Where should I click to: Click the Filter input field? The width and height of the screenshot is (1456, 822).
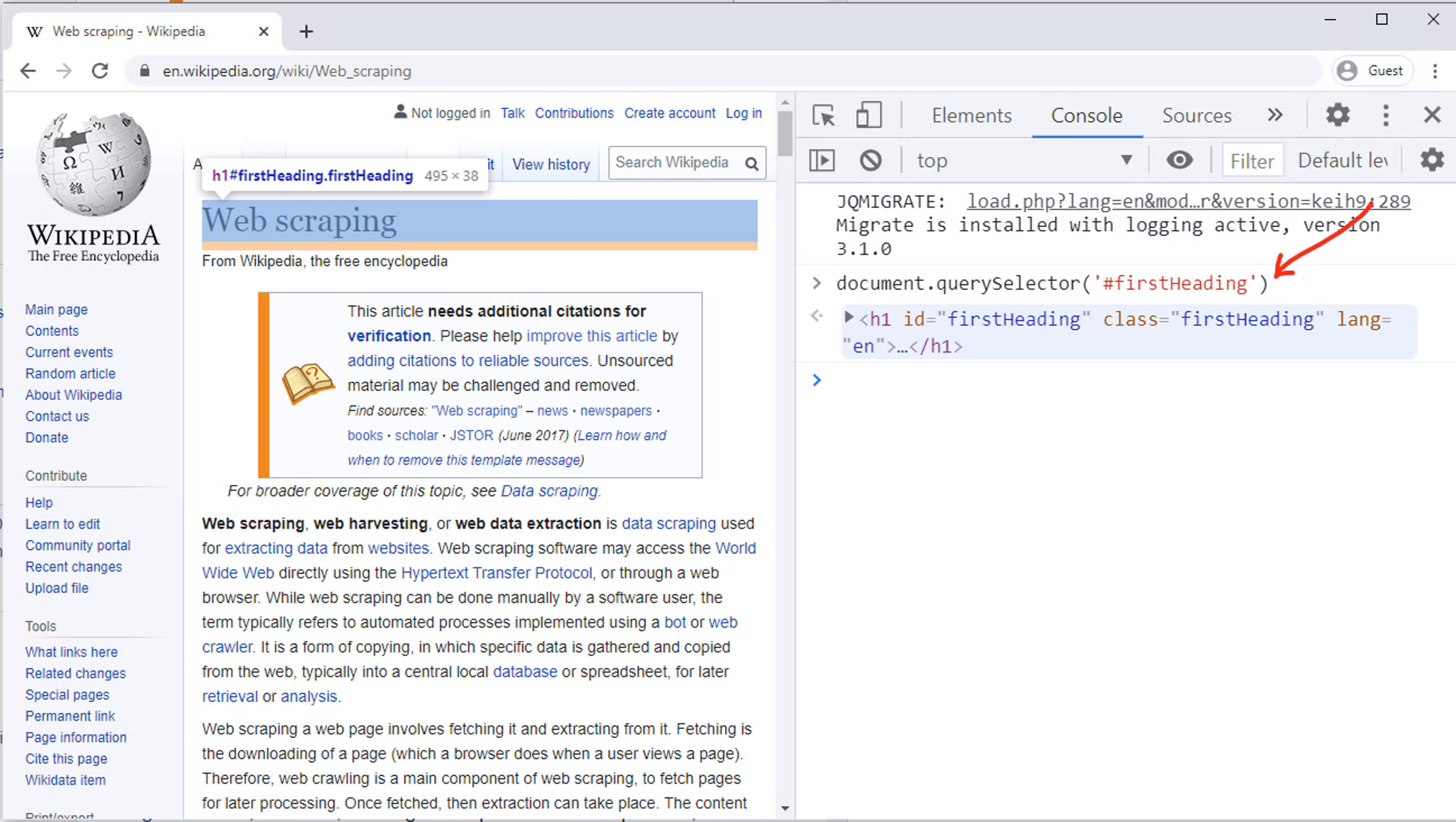pyautogui.click(x=1251, y=161)
